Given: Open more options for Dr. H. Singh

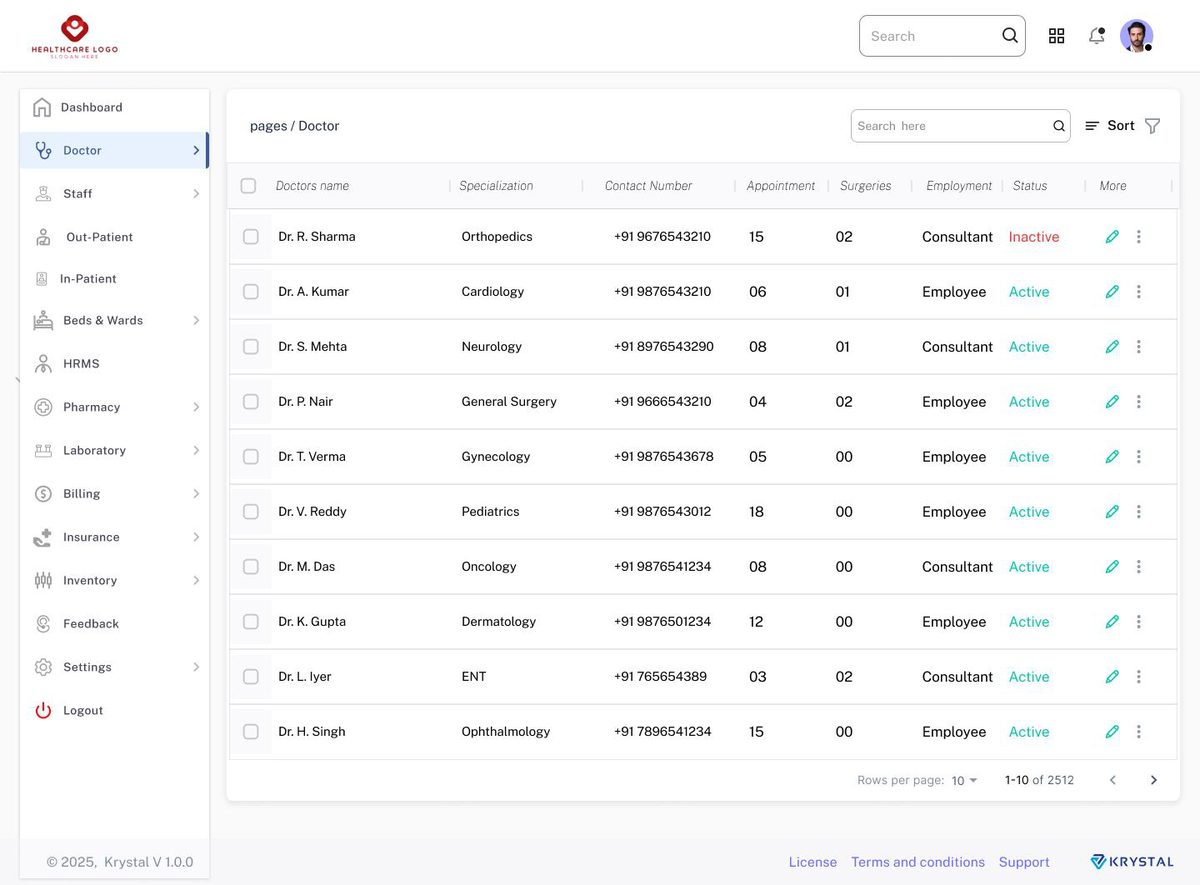Looking at the screenshot, I should click(x=1139, y=732).
